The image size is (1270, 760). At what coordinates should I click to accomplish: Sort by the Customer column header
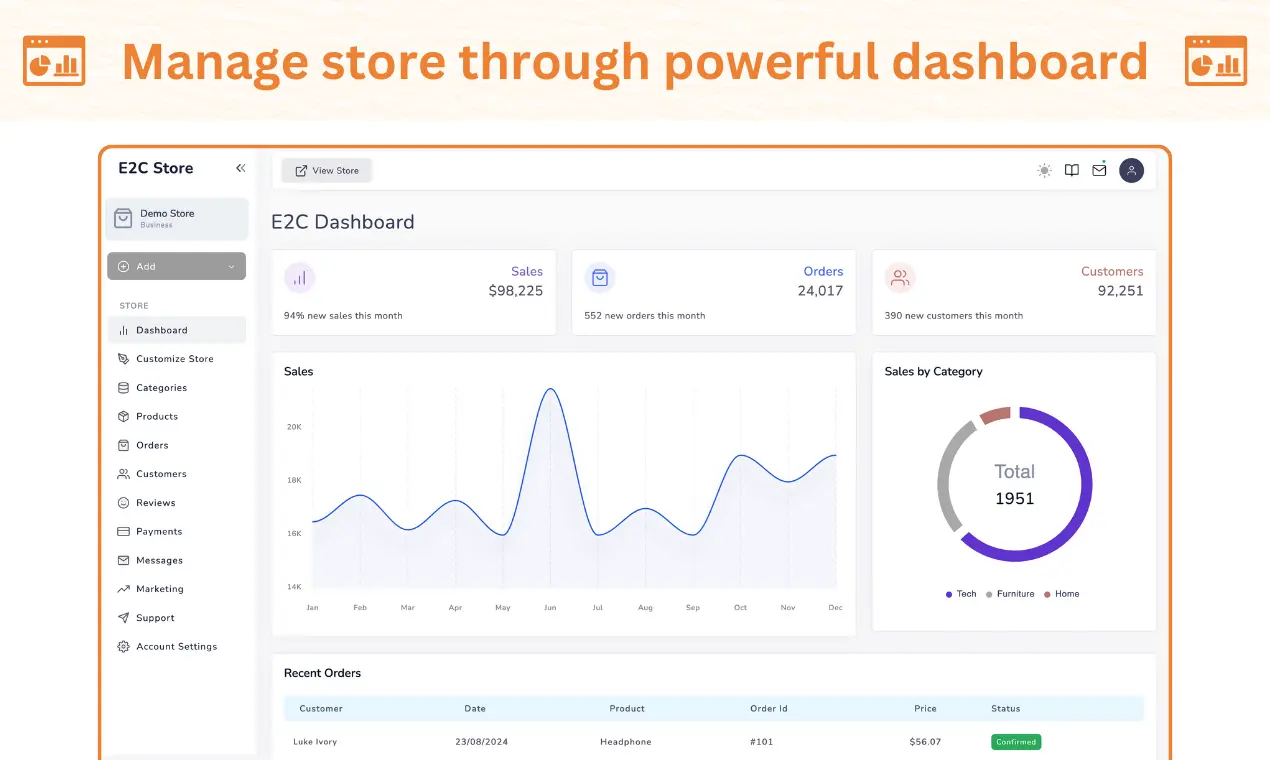pos(321,709)
